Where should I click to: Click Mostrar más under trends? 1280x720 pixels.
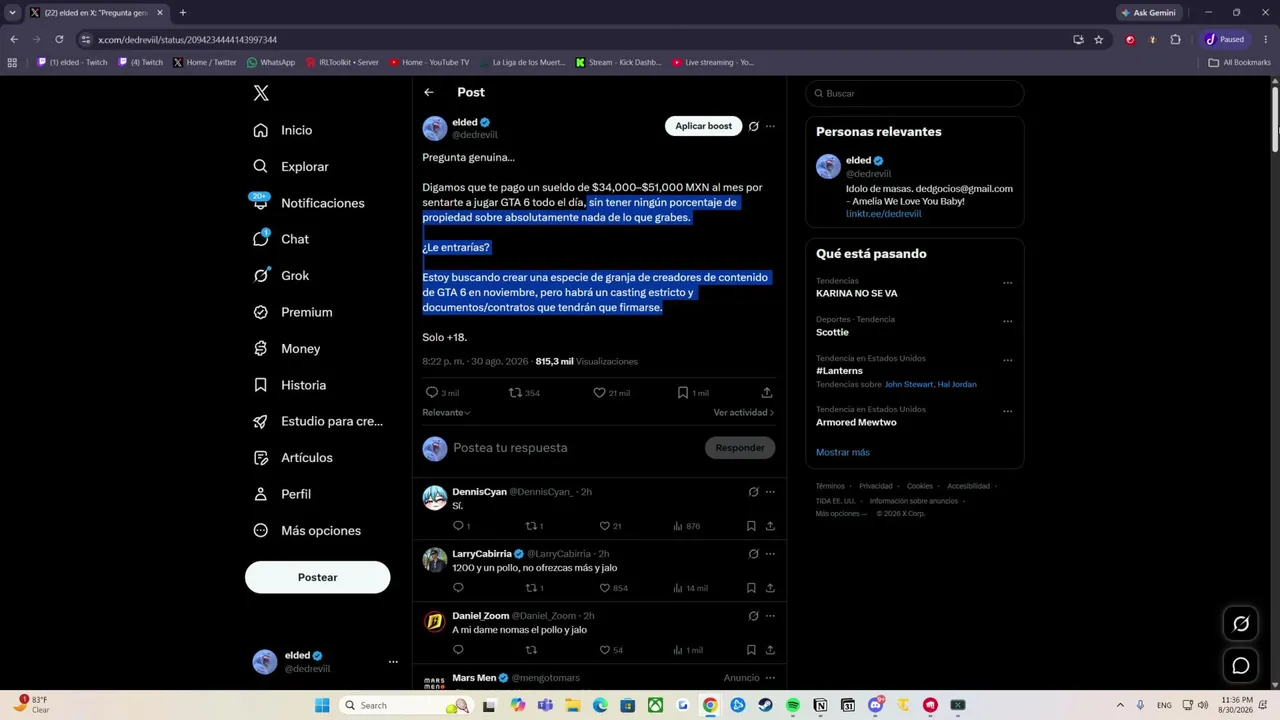[843, 453]
